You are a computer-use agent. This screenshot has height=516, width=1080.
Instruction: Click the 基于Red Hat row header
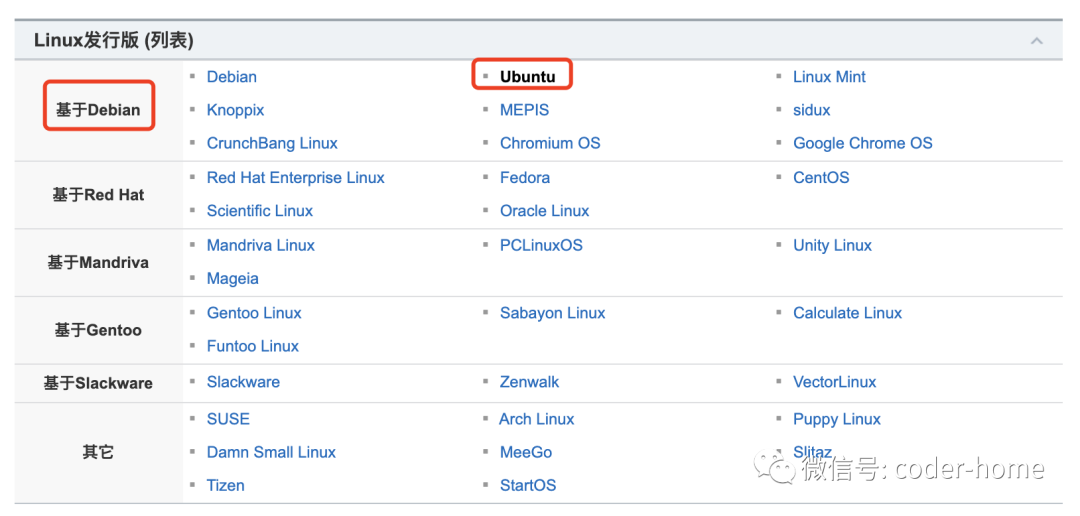[x=98, y=195]
